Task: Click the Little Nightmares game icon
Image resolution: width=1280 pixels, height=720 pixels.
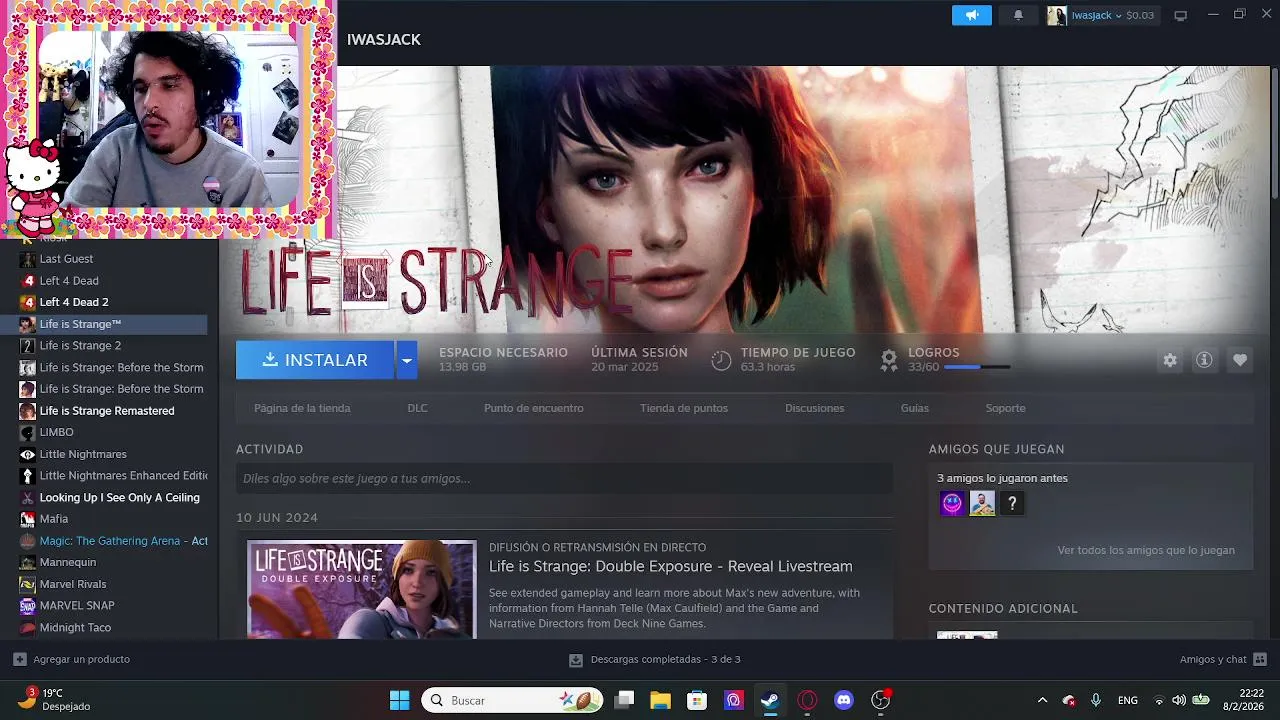Action: point(28,454)
